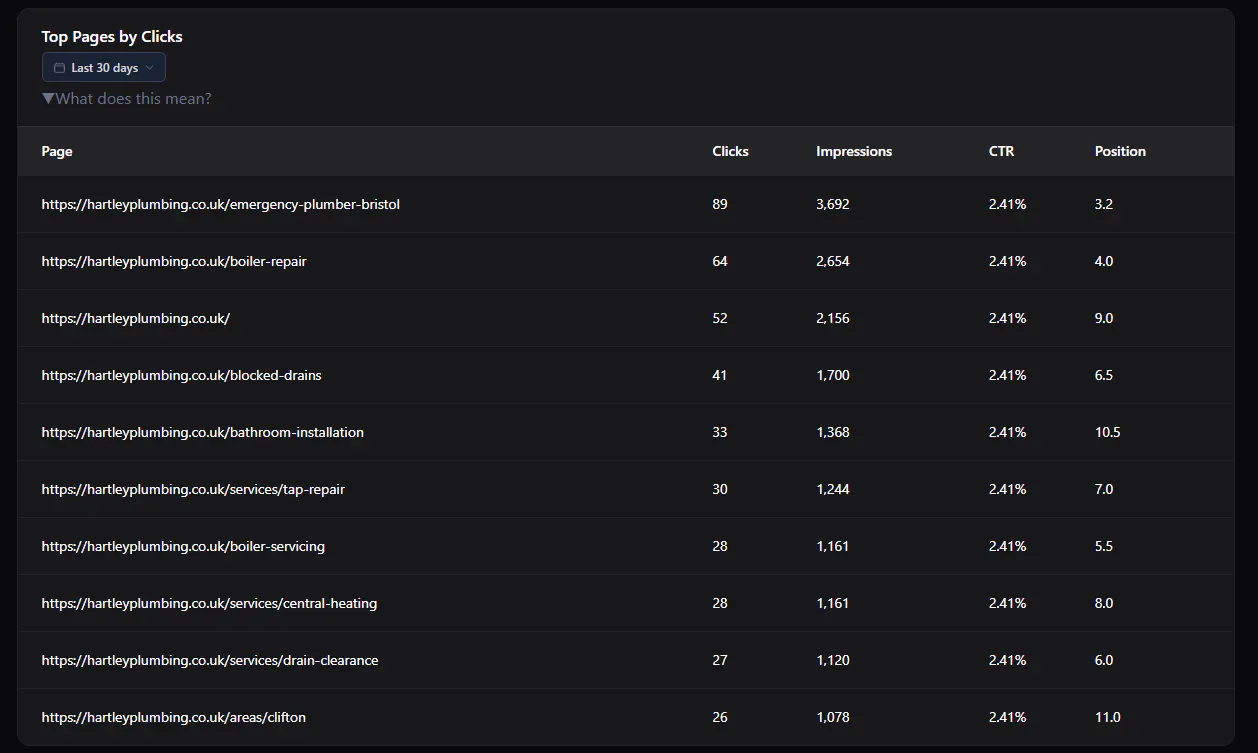Select the position value 9.0

point(1104,318)
